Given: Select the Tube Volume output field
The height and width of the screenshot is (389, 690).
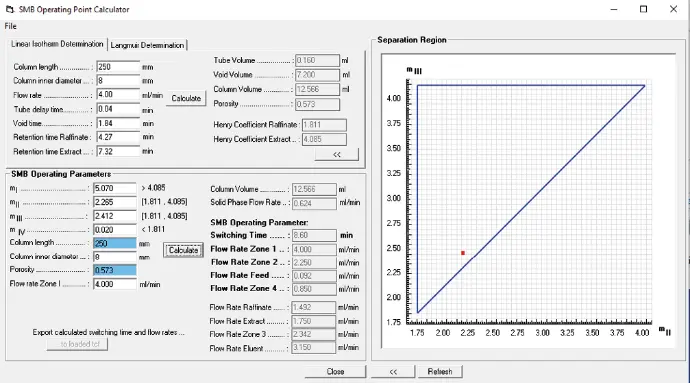Looking at the screenshot, I should 317,60.
